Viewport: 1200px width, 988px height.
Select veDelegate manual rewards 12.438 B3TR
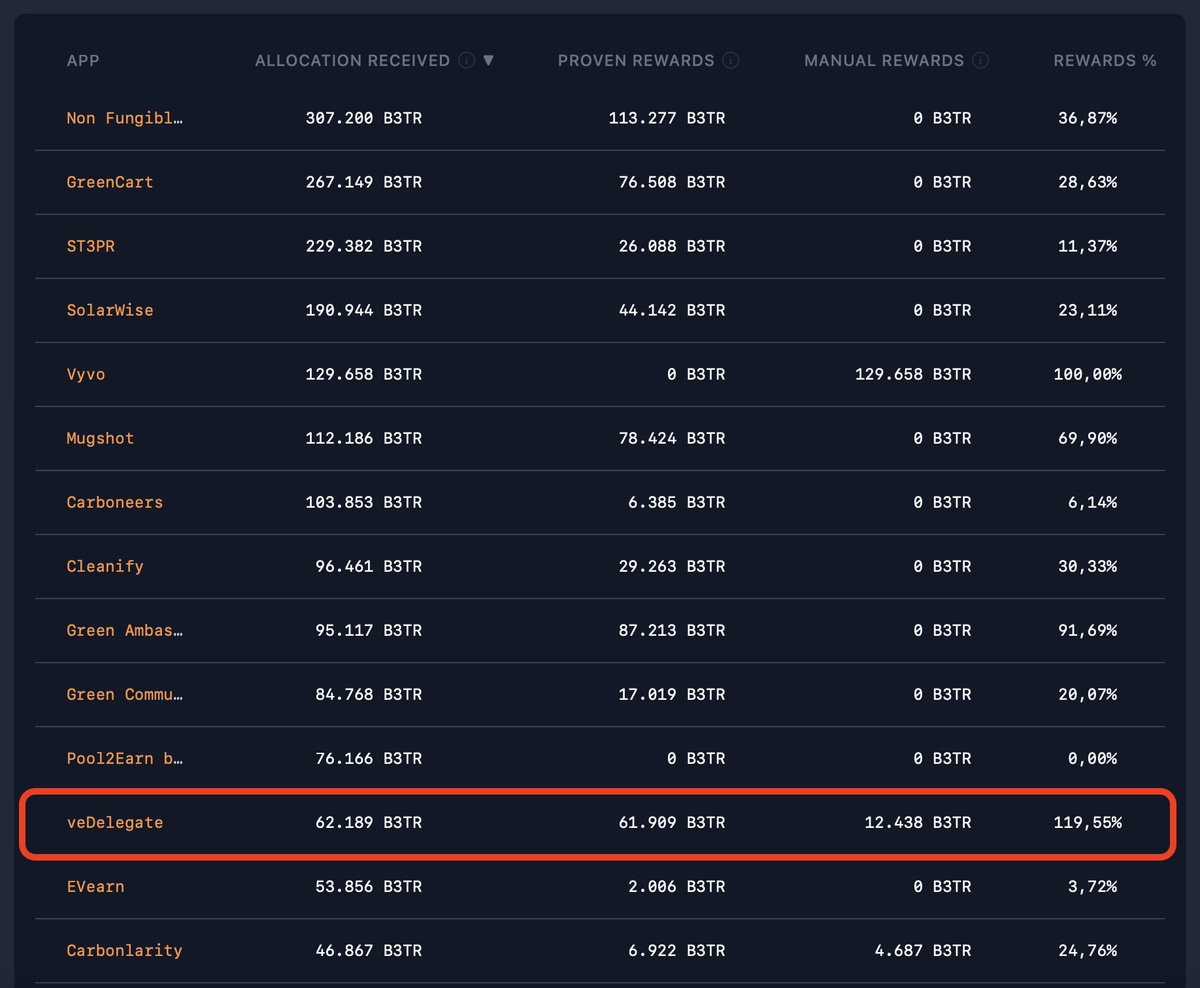point(918,822)
